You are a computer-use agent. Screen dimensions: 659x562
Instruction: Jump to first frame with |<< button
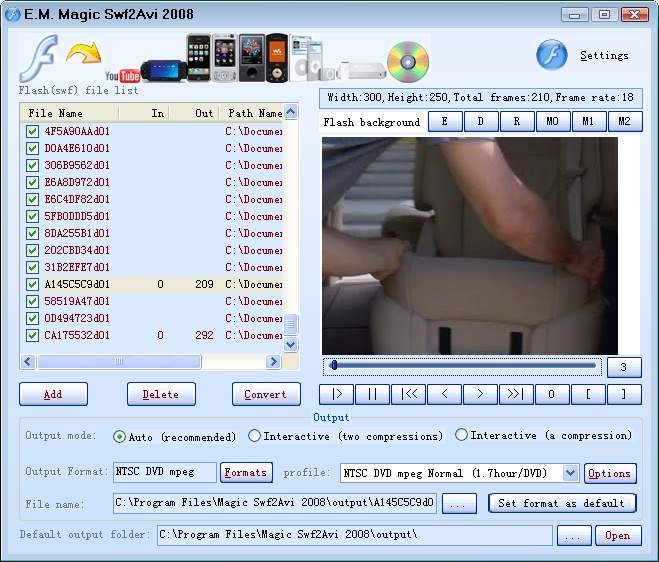408,394
